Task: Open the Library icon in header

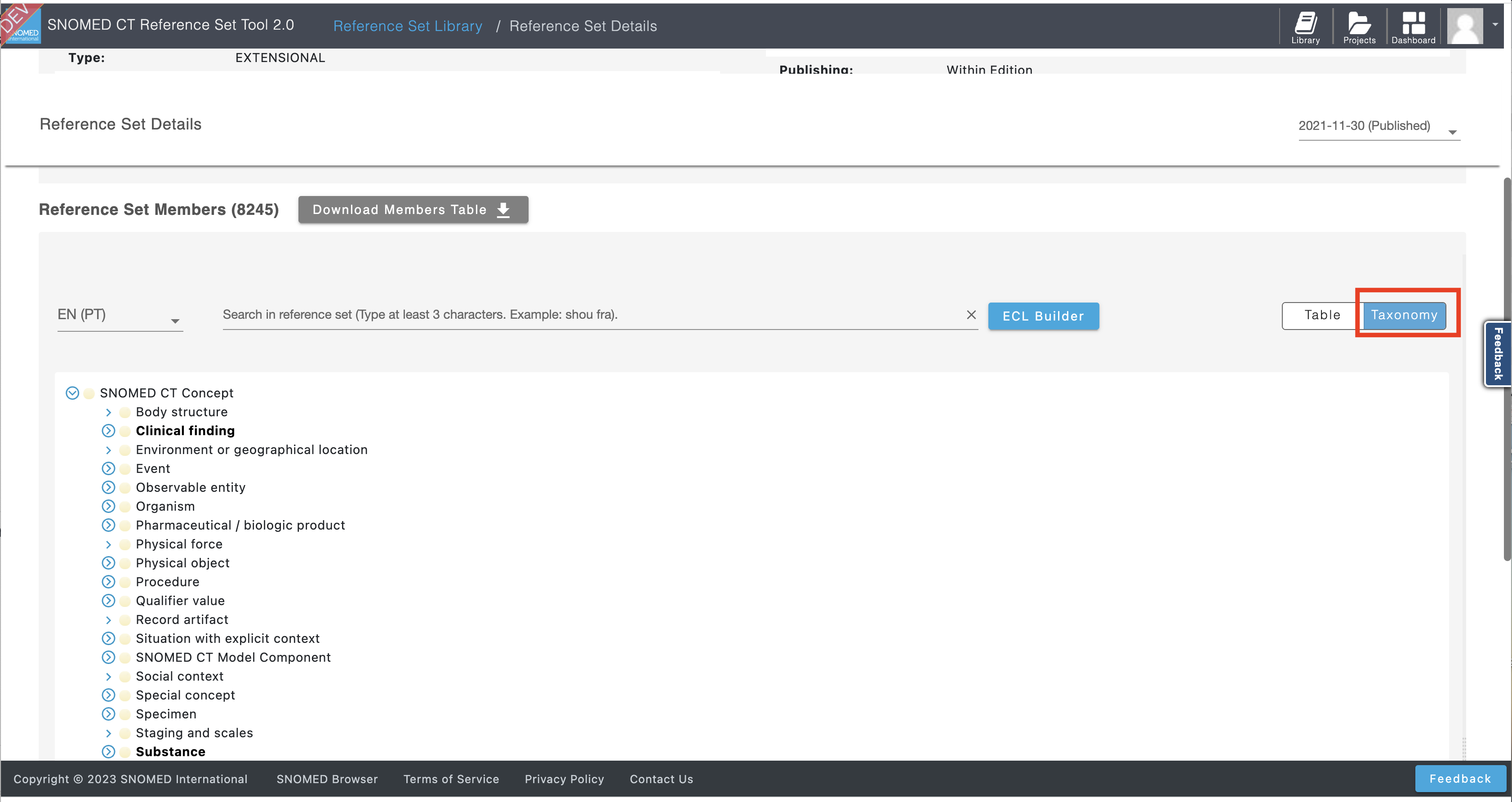Action: [1305, 27]
